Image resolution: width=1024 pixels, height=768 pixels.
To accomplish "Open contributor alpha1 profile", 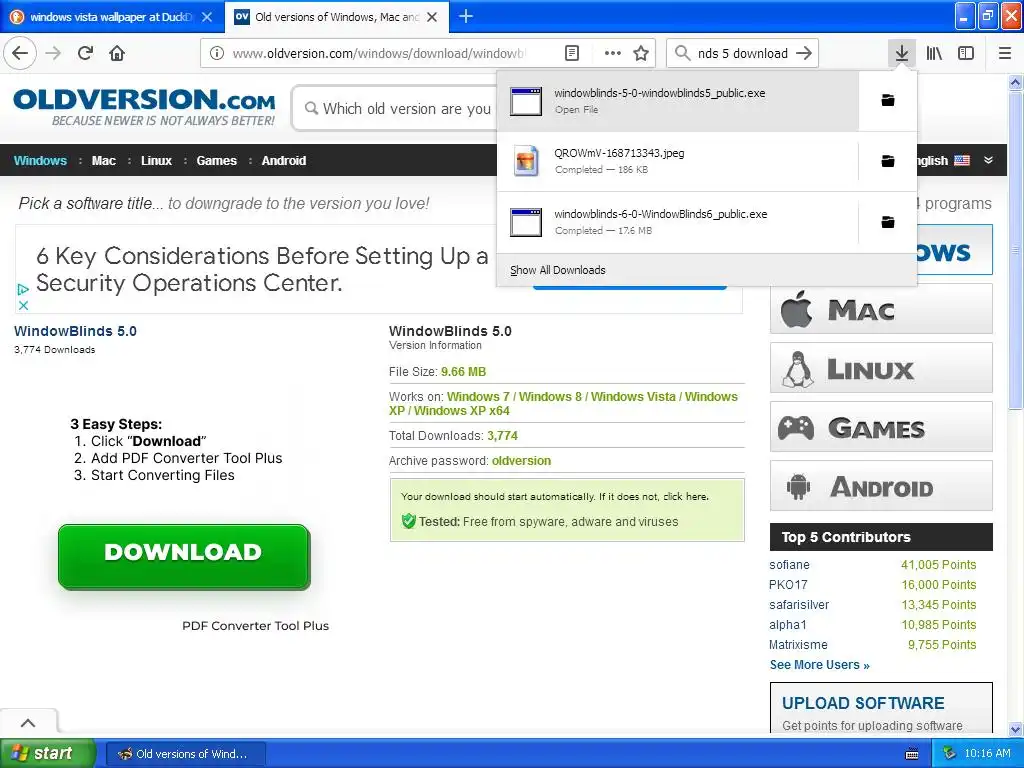I will pyautogui.click(x=788, y=625).
